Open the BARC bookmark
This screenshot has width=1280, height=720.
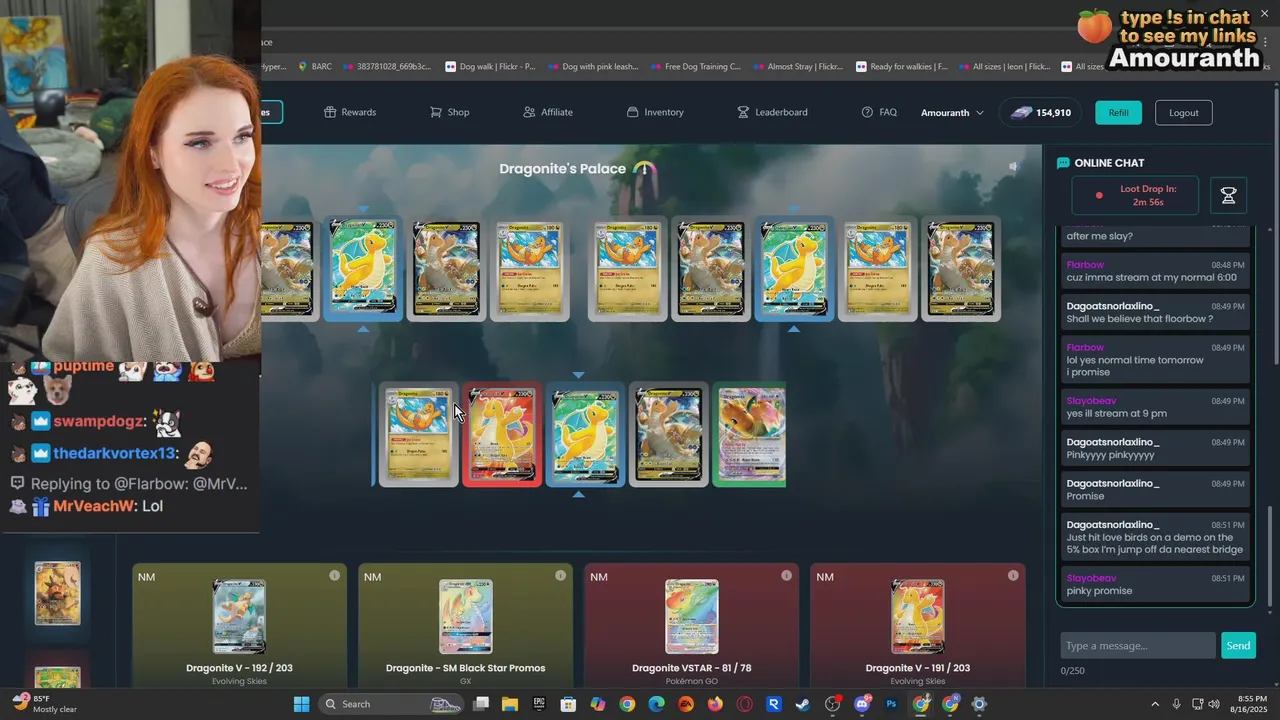[x=314, y=67]
